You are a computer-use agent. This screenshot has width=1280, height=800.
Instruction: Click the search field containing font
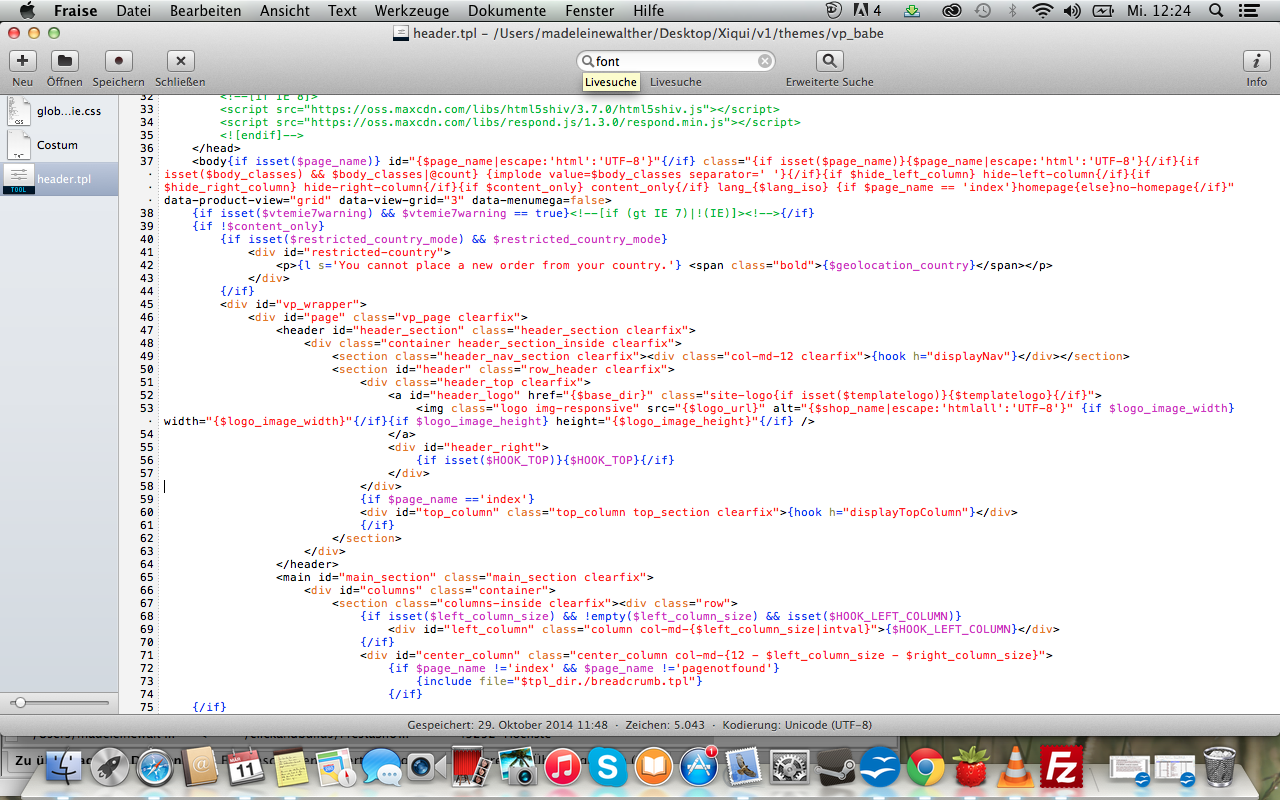[x=676, y=61]
